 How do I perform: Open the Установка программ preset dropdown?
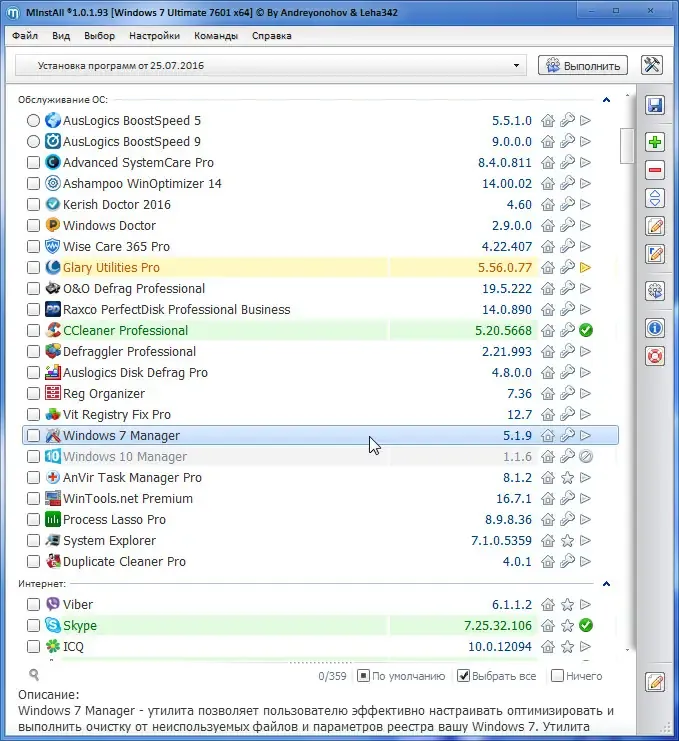[x=271, y=65]
